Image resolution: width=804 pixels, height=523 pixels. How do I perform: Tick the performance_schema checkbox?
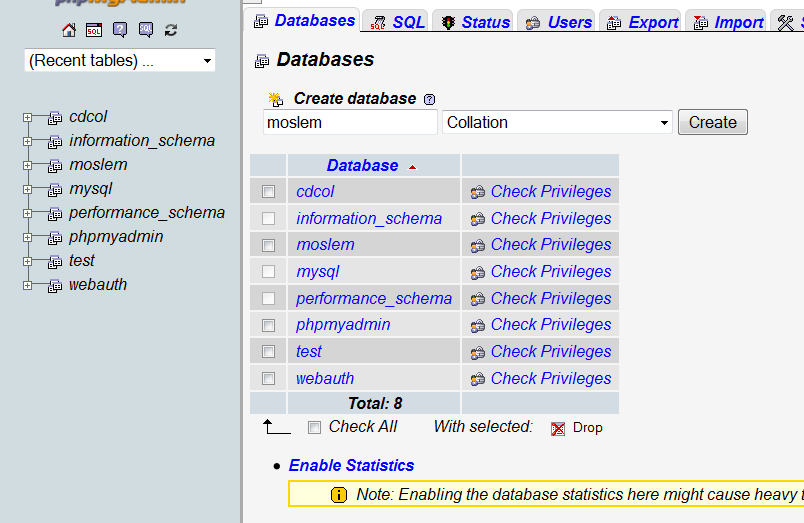268,298
